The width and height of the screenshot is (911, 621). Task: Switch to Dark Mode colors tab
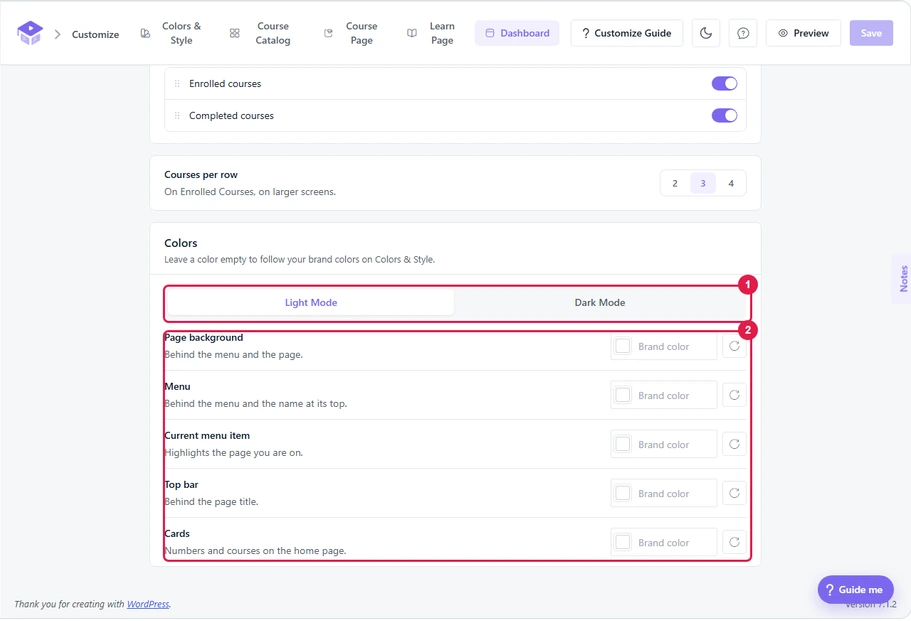coord(600,303)
